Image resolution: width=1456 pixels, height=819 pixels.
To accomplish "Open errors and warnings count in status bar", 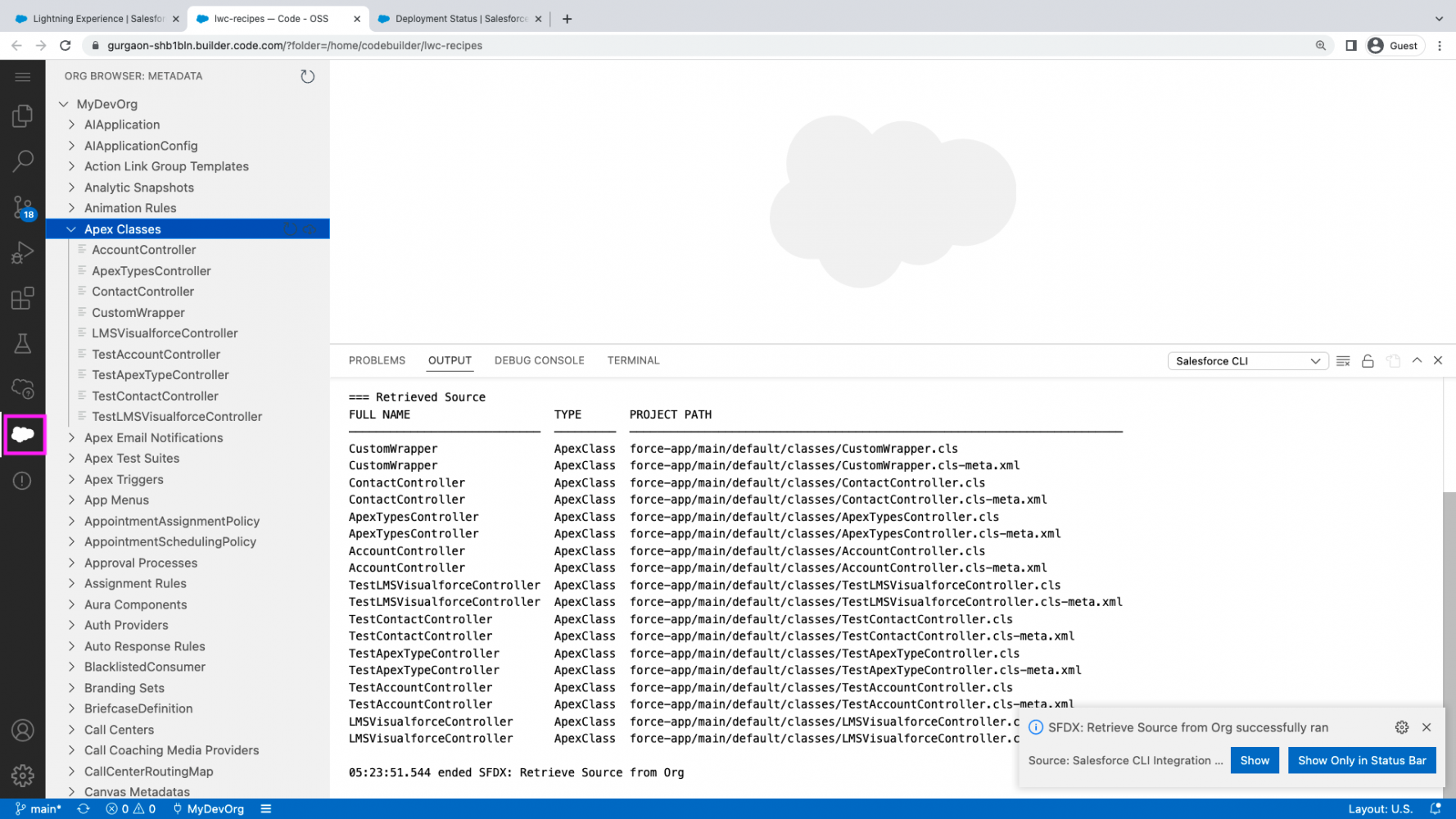I will (131, 808).
